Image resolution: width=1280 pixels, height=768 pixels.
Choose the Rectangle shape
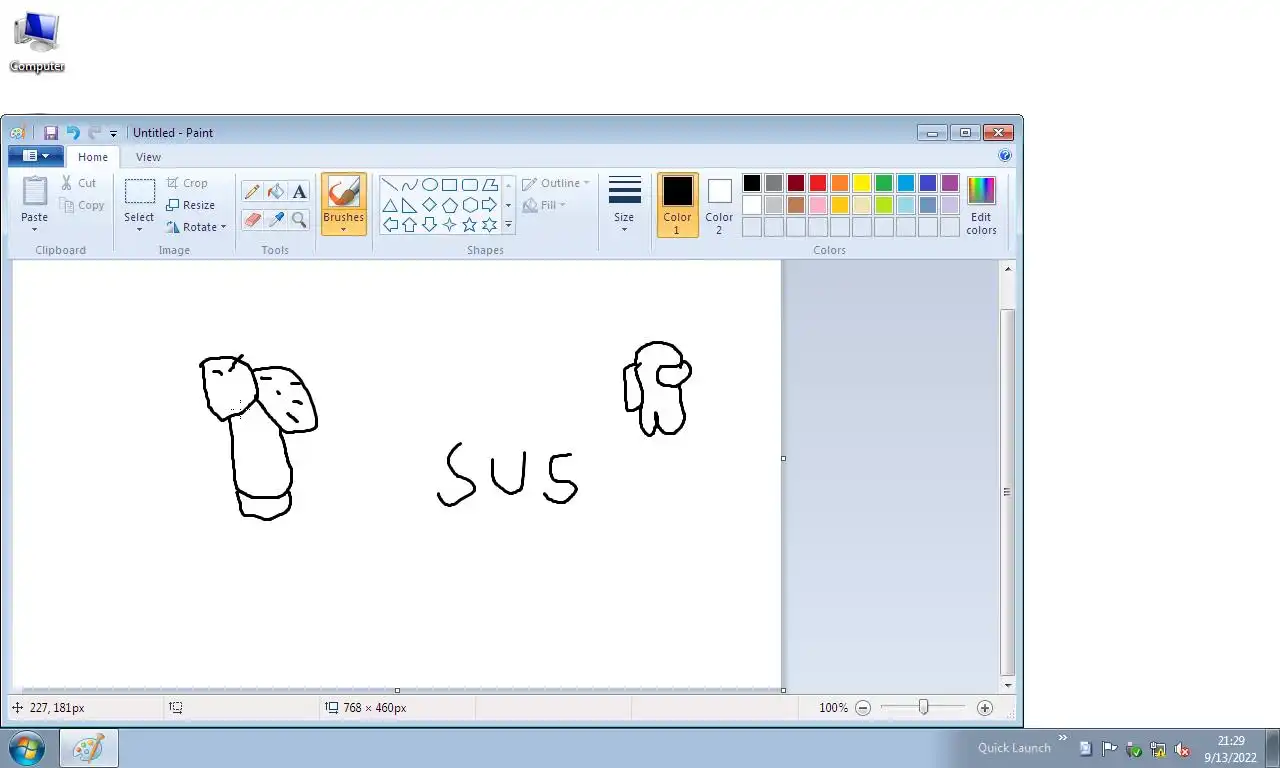pyautogui.click(x=450, y=185)
